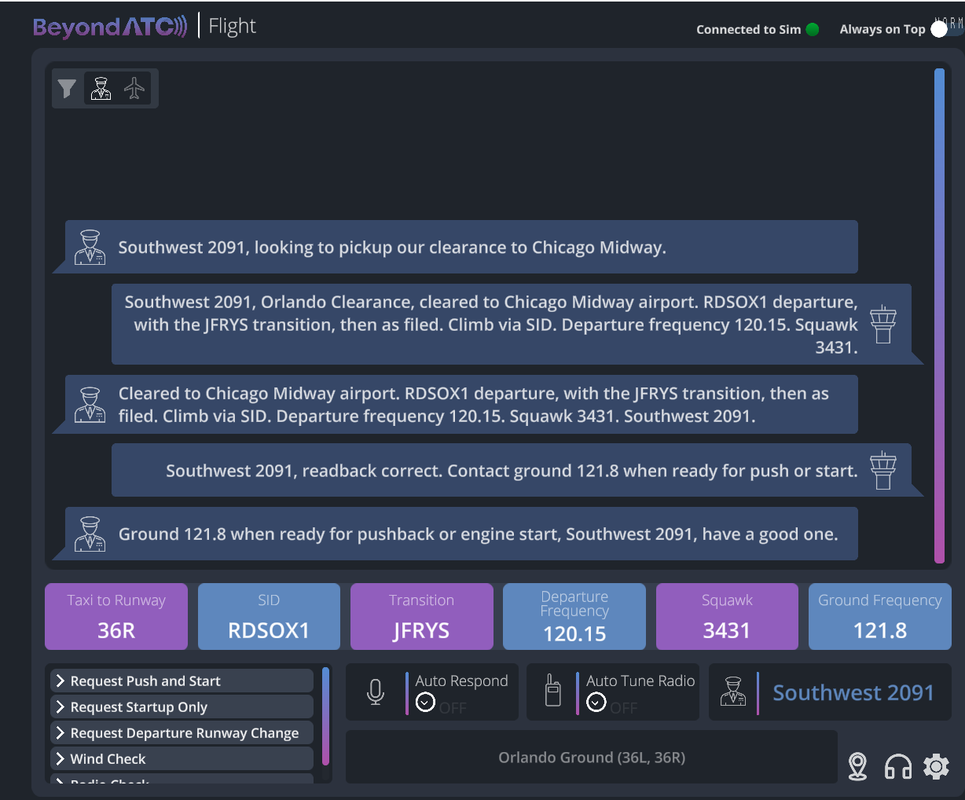This screenshot has height=800, width=965.
Task: Click the Orlando Ground (36L, 36R) field
Action: point(591,757)
